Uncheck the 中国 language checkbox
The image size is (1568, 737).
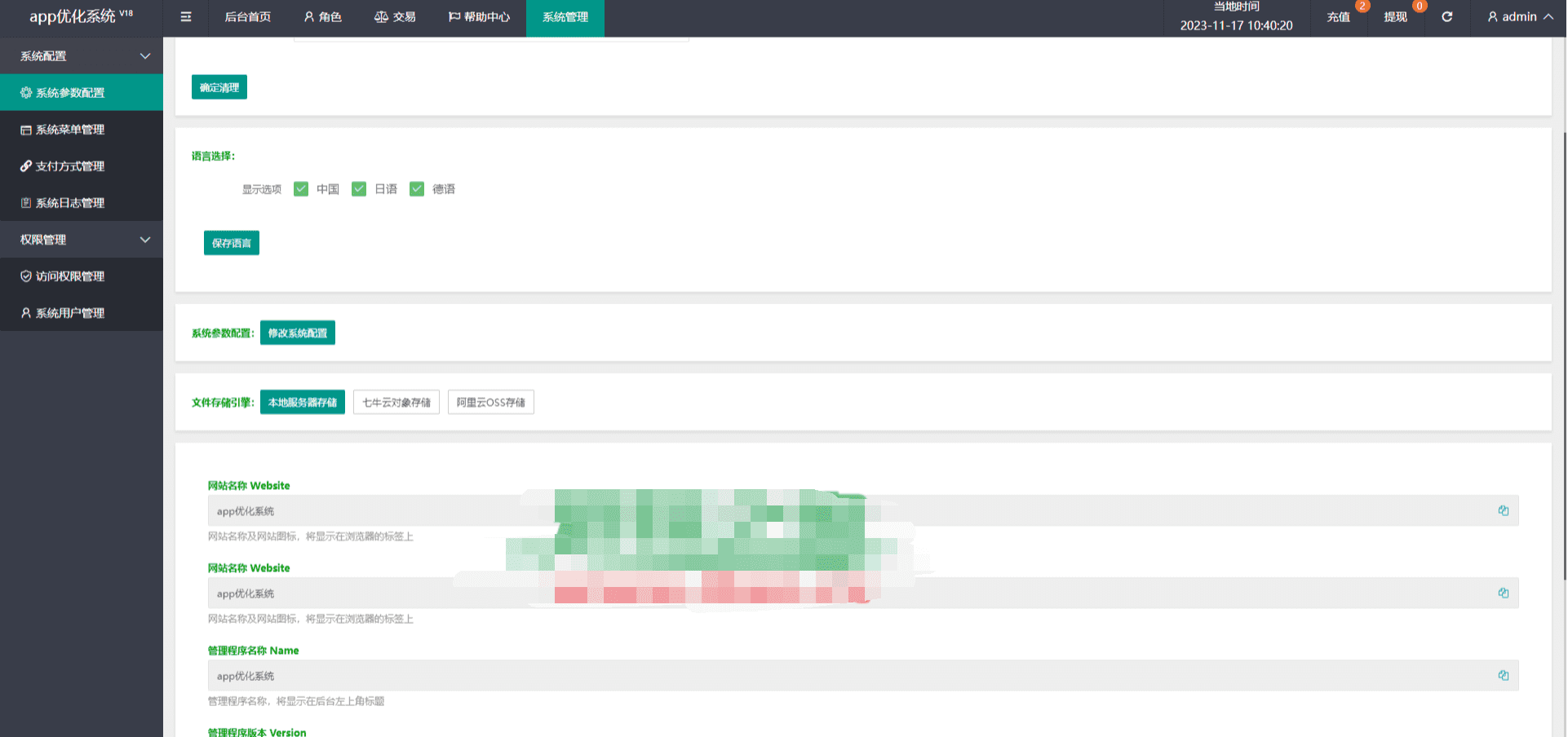(x=301, y=189)
